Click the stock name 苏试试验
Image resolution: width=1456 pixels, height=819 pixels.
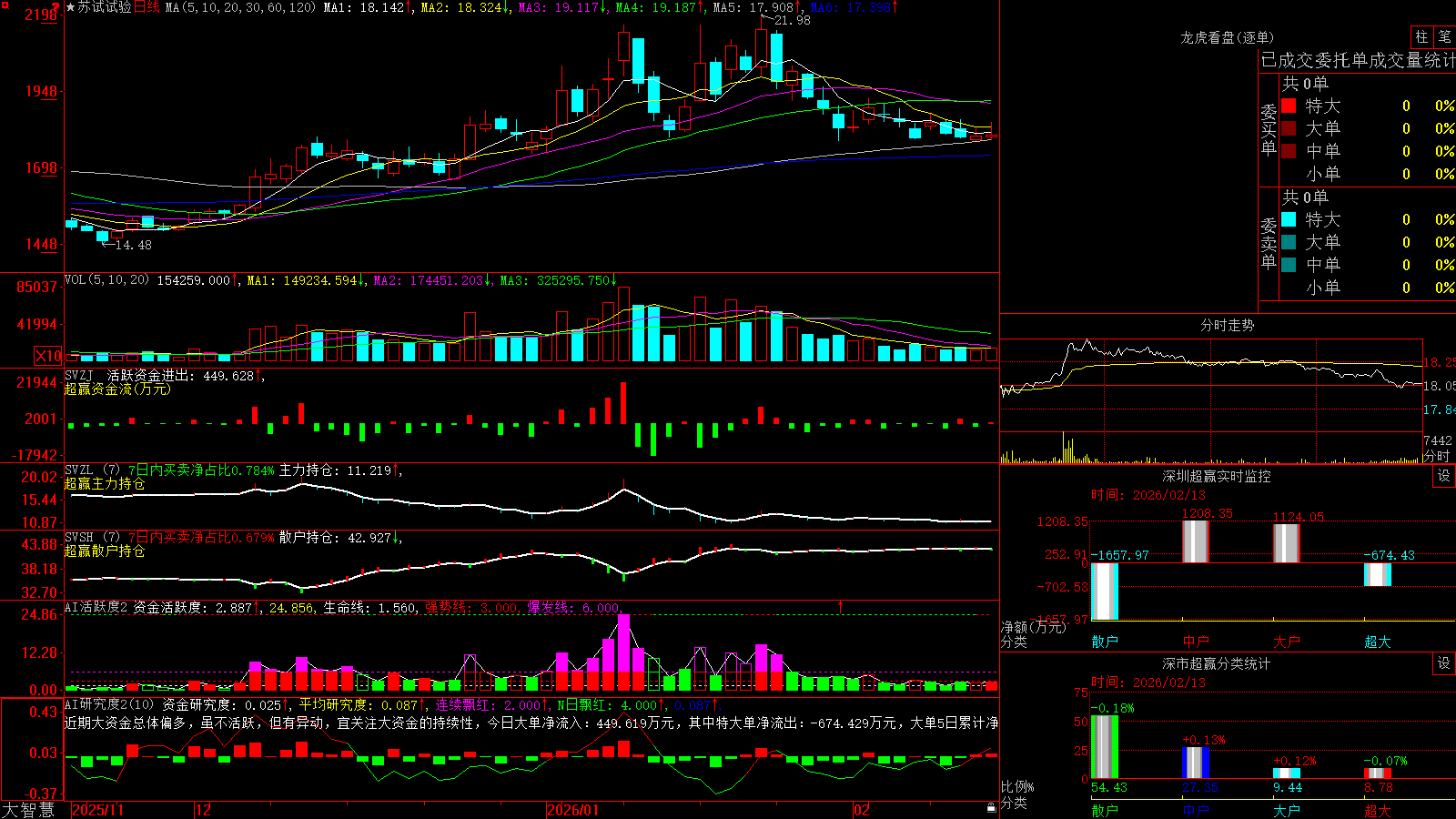coord(105,7)
